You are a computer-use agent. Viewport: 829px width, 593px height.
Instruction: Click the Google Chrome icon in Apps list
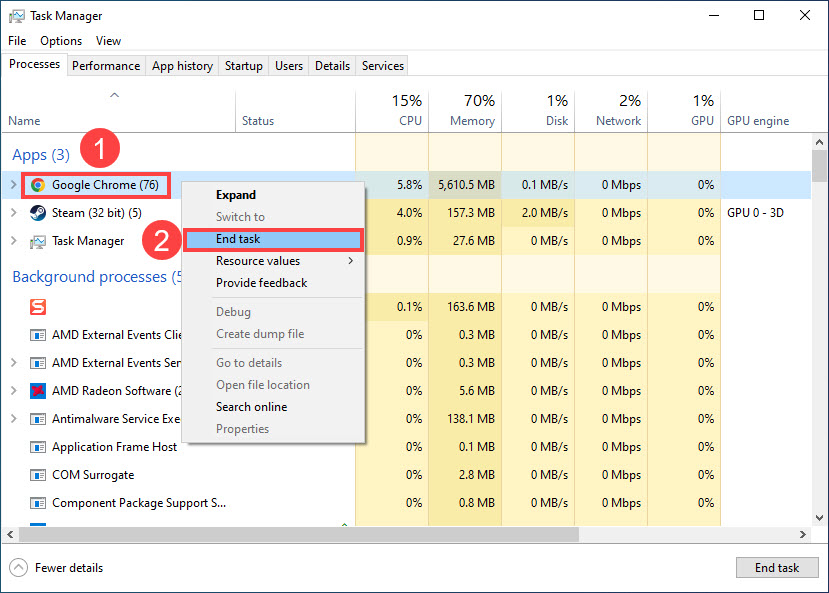point(38,185)
